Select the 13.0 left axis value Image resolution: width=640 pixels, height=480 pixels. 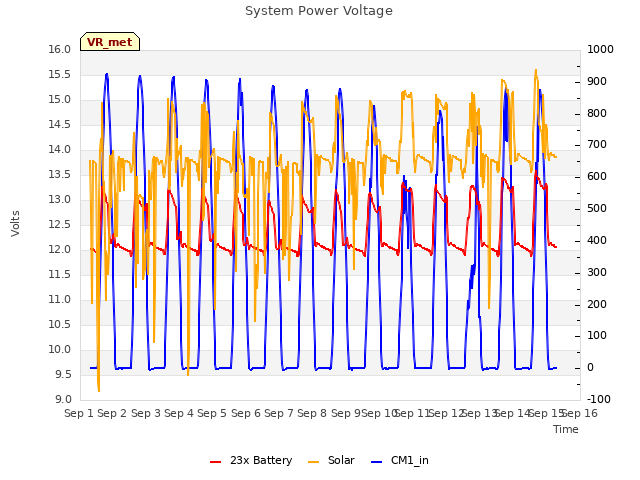click(60, 200)
